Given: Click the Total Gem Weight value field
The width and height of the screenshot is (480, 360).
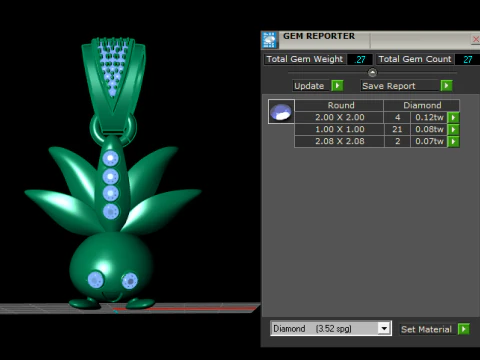Looking at the screenshot, I should pyautogui.click(x=360, y=59).
